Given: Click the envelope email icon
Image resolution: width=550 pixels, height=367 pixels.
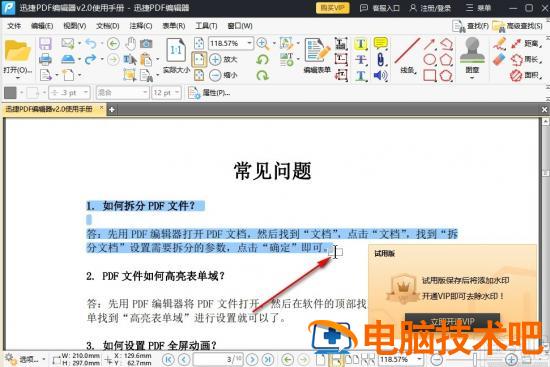Looking at the screenshot, I should click(68, 43).
